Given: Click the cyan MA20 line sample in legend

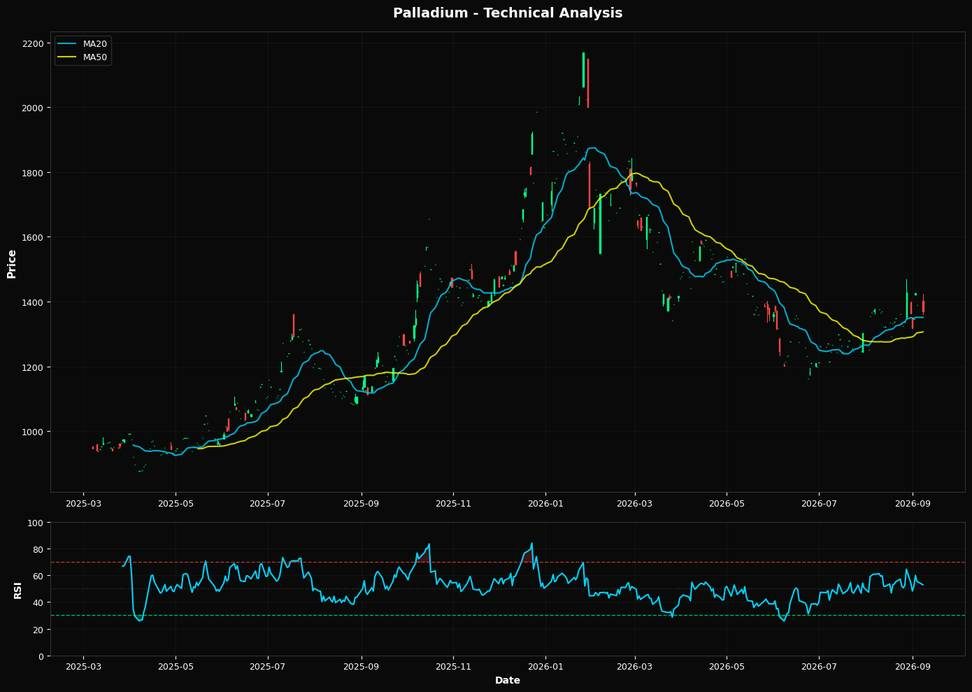Looking at the screenshot, I should pos(68,44).
